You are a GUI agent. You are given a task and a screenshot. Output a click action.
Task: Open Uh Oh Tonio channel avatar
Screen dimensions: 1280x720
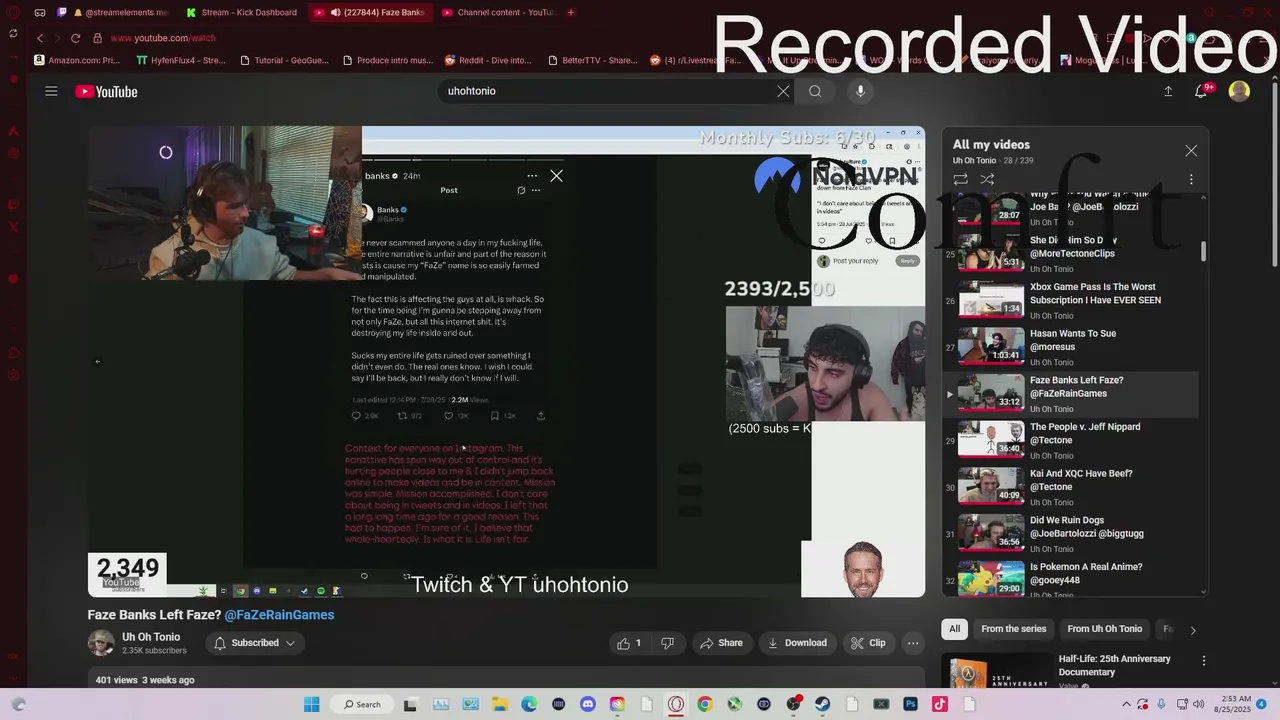coord(101,643)
